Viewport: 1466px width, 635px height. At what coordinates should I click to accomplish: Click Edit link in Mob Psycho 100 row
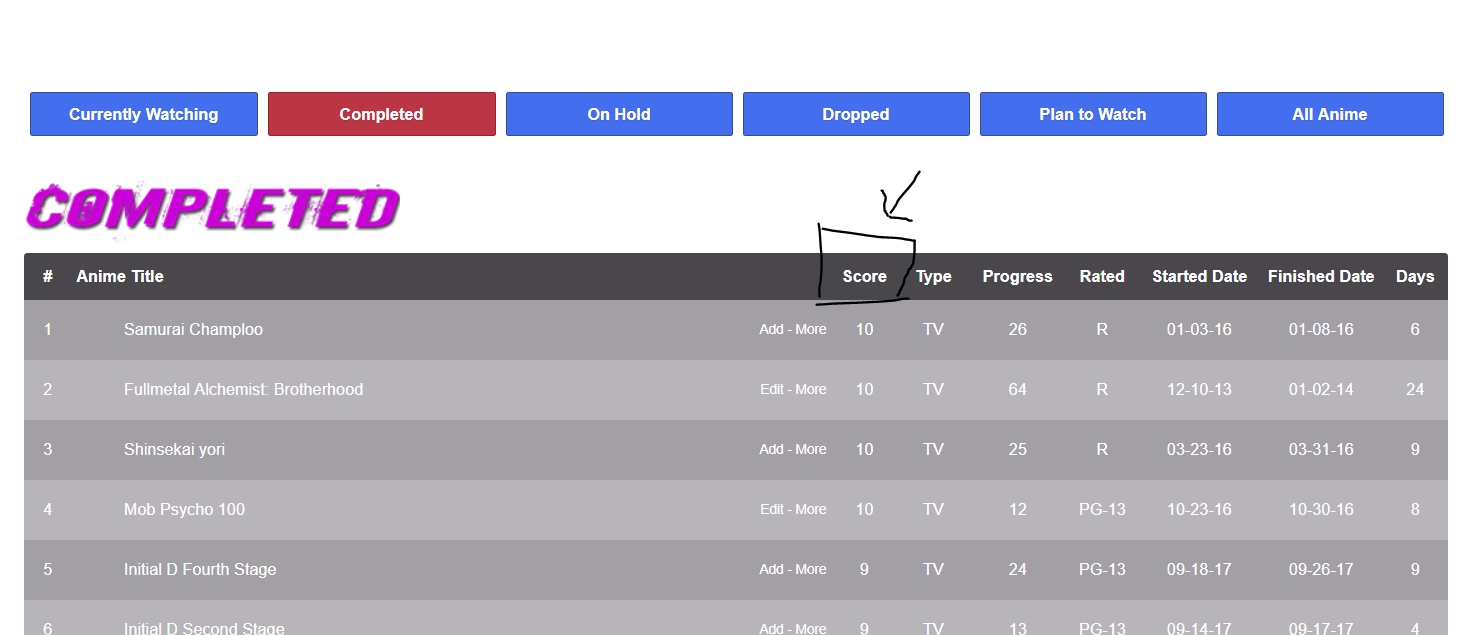pos(772,509)
